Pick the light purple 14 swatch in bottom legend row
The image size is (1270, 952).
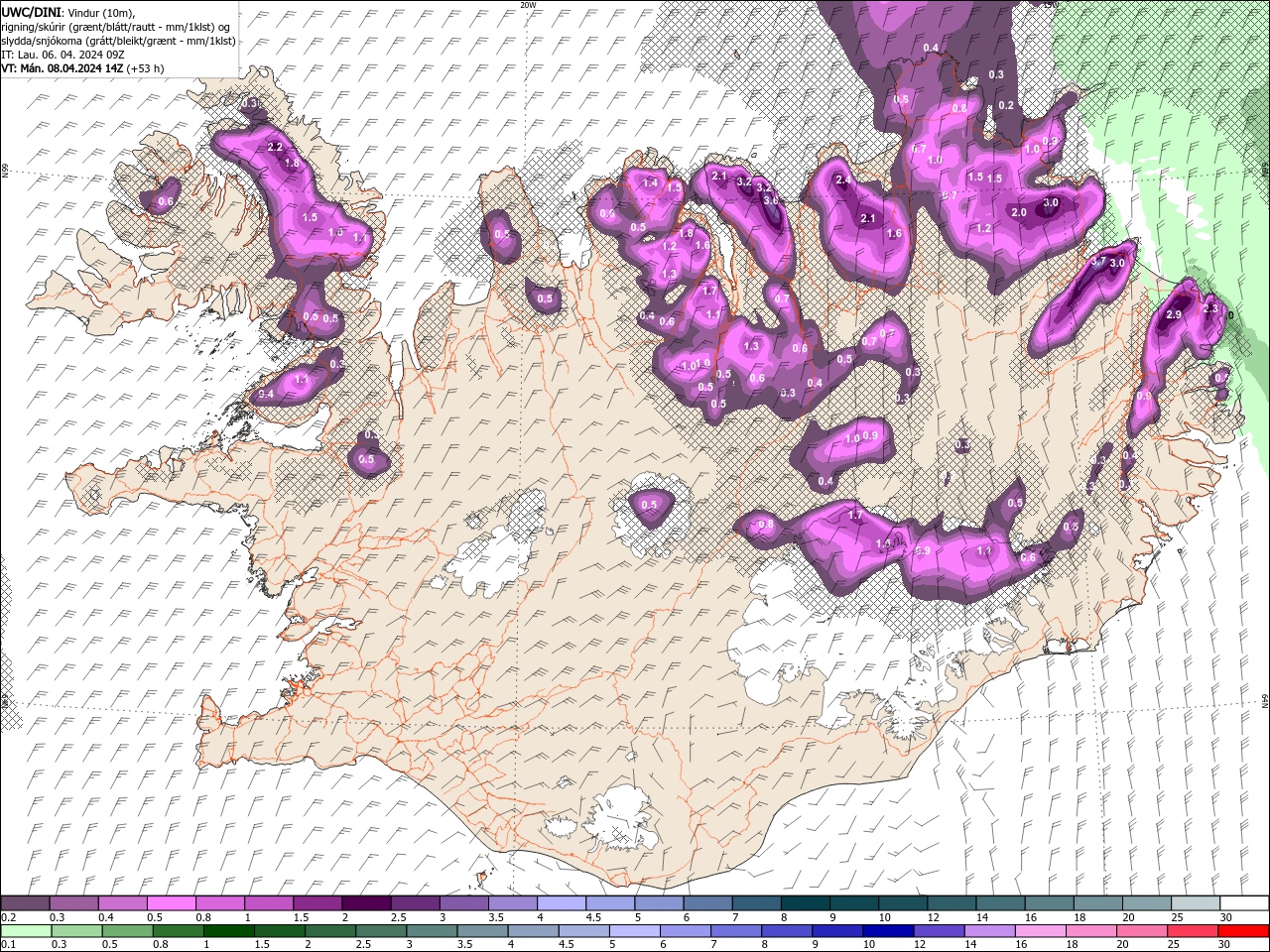click(x=988, y=930)
